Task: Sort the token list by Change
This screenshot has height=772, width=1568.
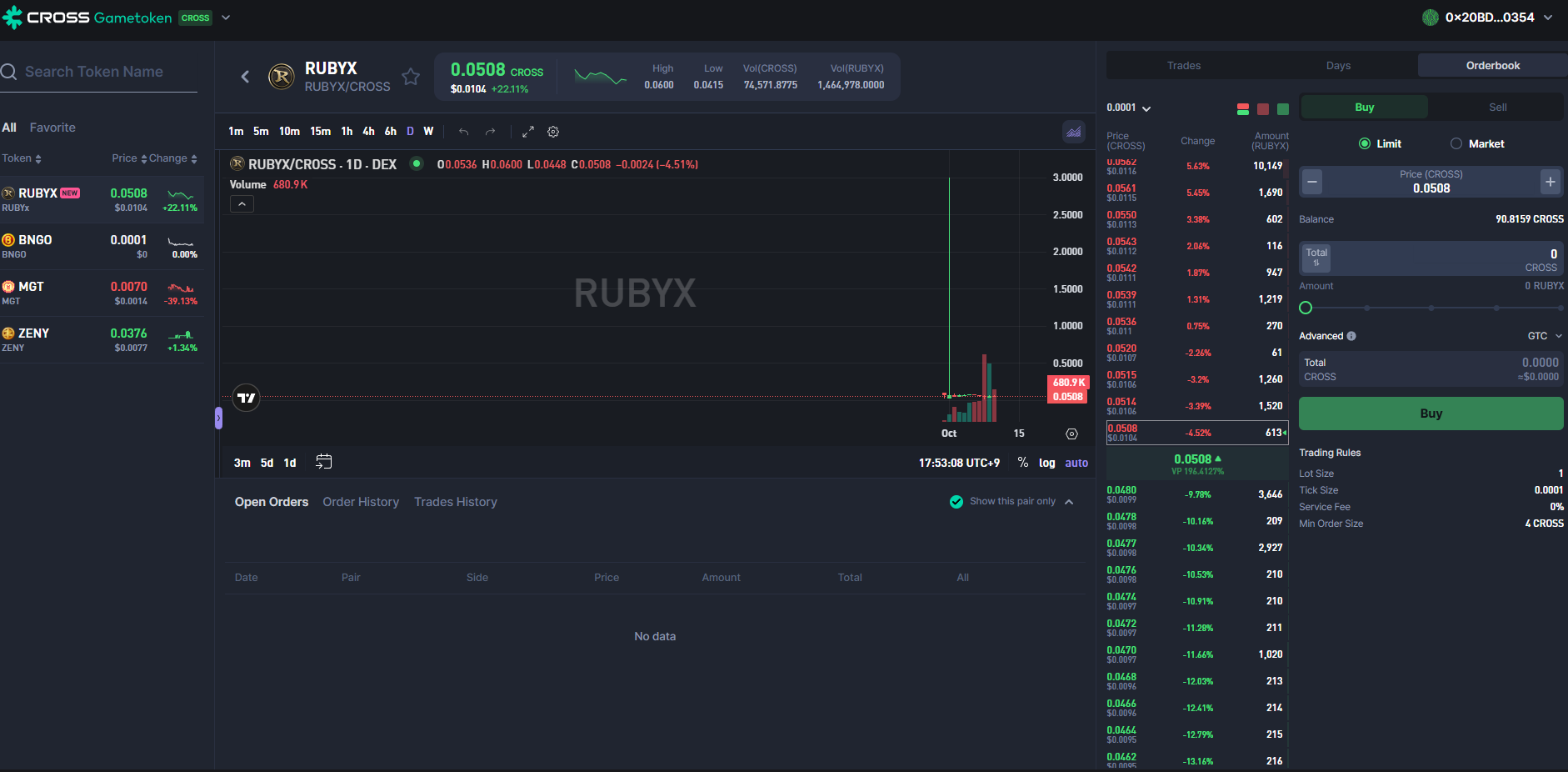Action: 173,158
